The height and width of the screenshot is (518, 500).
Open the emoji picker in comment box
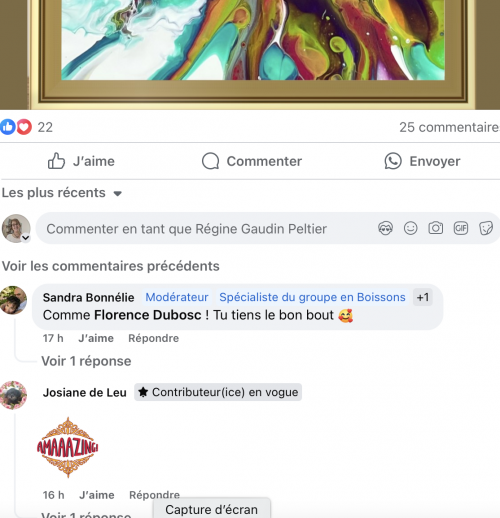410,229
